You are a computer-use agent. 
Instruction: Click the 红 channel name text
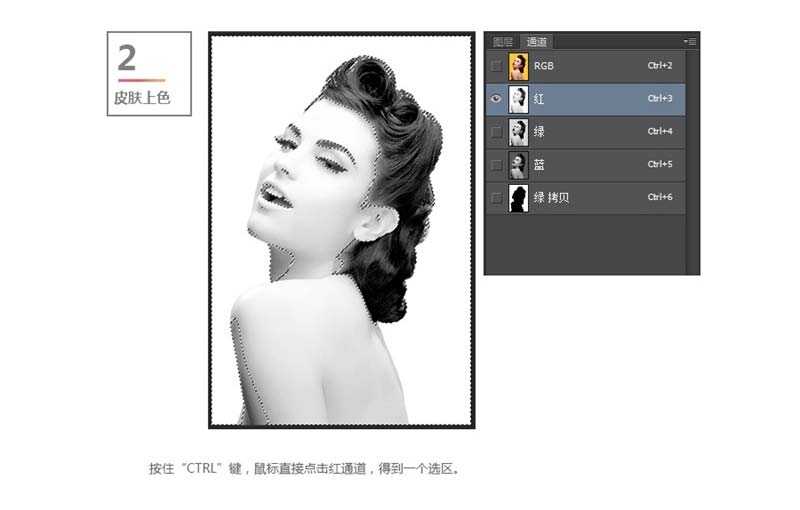pyautogui.click(x=540, y=99)
